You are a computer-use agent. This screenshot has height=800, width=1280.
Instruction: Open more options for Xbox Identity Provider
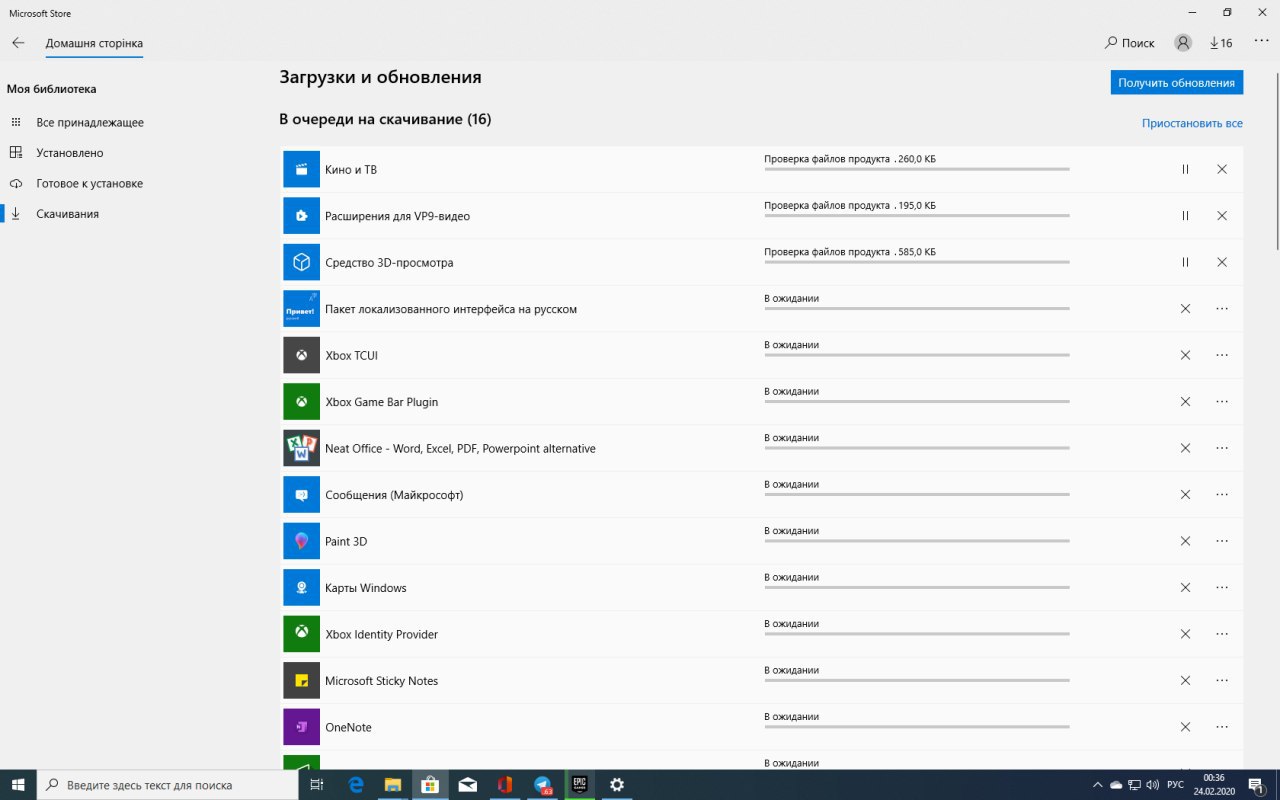(1222, 634)
